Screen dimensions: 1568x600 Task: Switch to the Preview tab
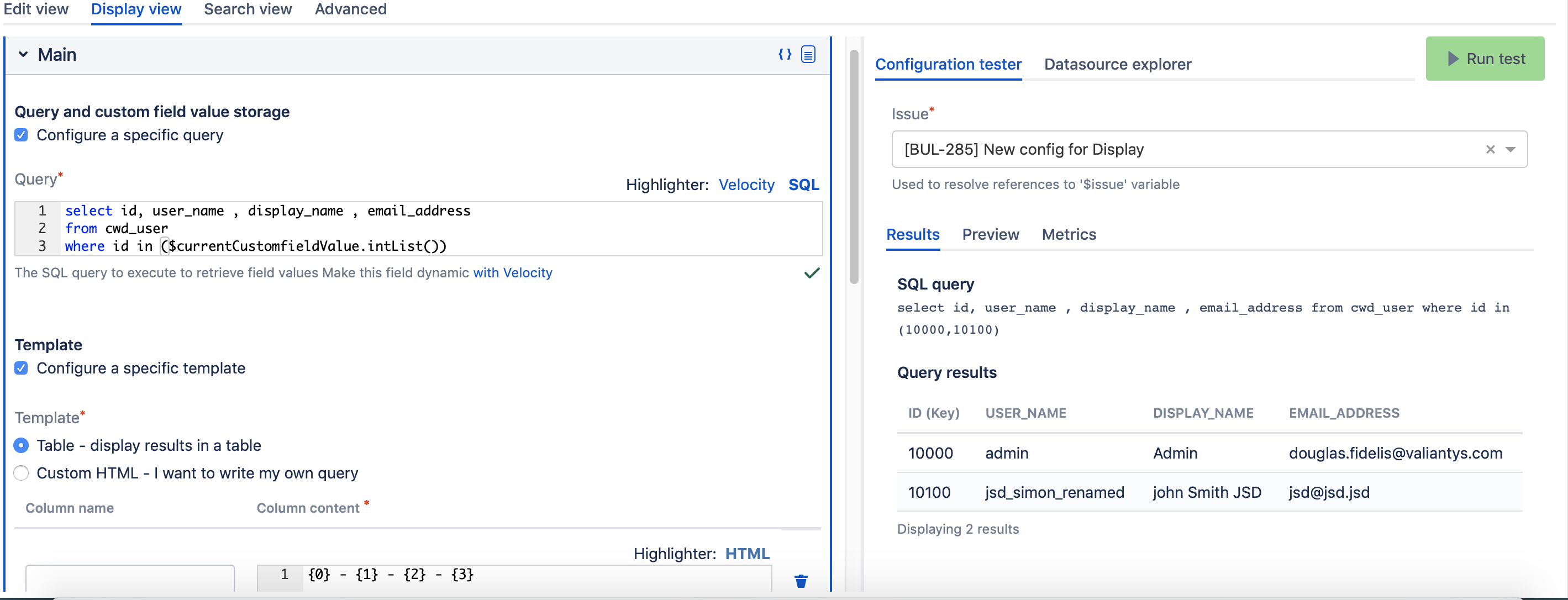(x=990, y=234)
